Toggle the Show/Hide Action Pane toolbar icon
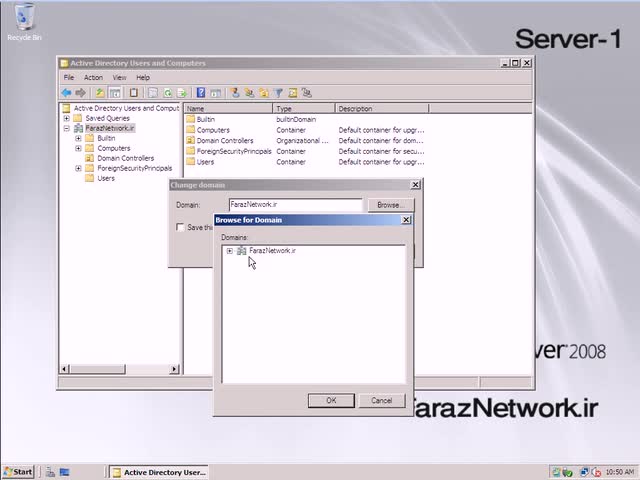Screen dimensions: 640x480 coord(216,93)
